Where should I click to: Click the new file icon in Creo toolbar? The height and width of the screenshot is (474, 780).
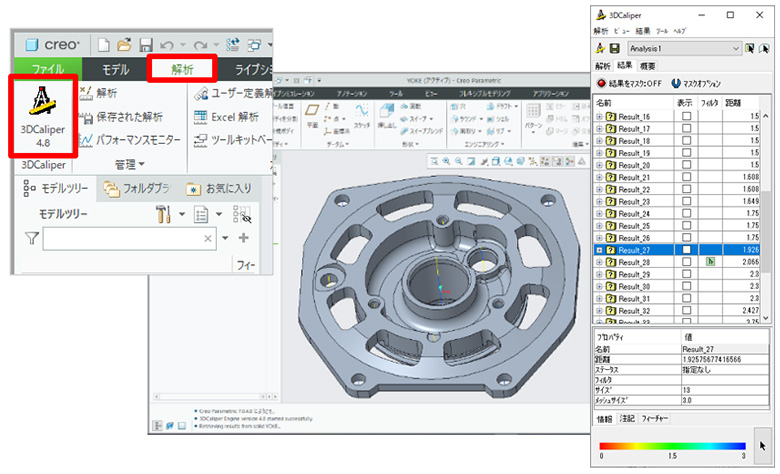coord(103,45)
